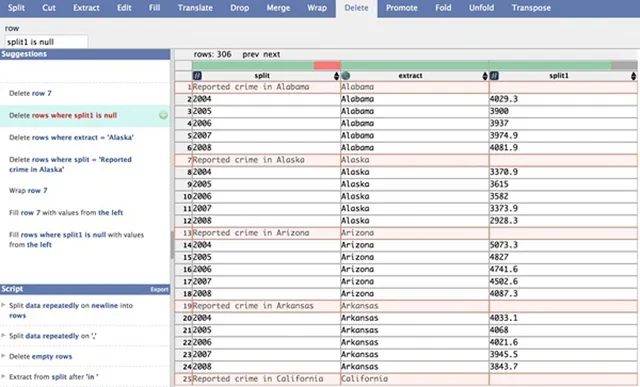
Task: Click the extract column header
Action: point(415,76)
